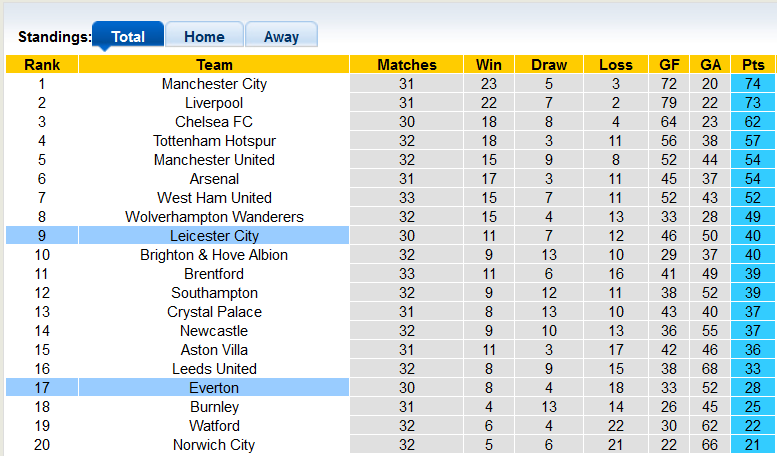Click the GF column header

(x=670, y=65)
